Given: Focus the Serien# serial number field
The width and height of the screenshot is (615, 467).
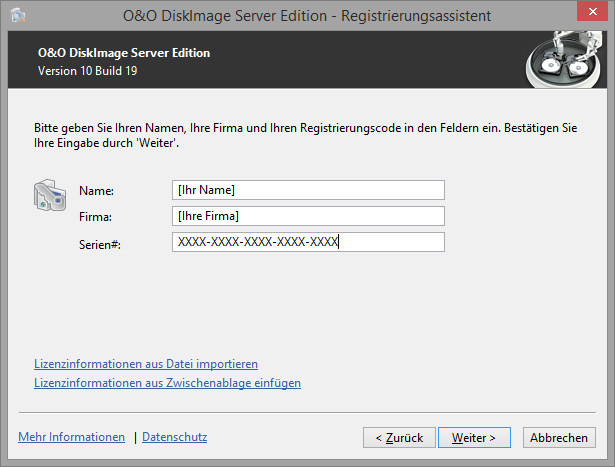Looking at the screenshot, I should pos(308,242).
